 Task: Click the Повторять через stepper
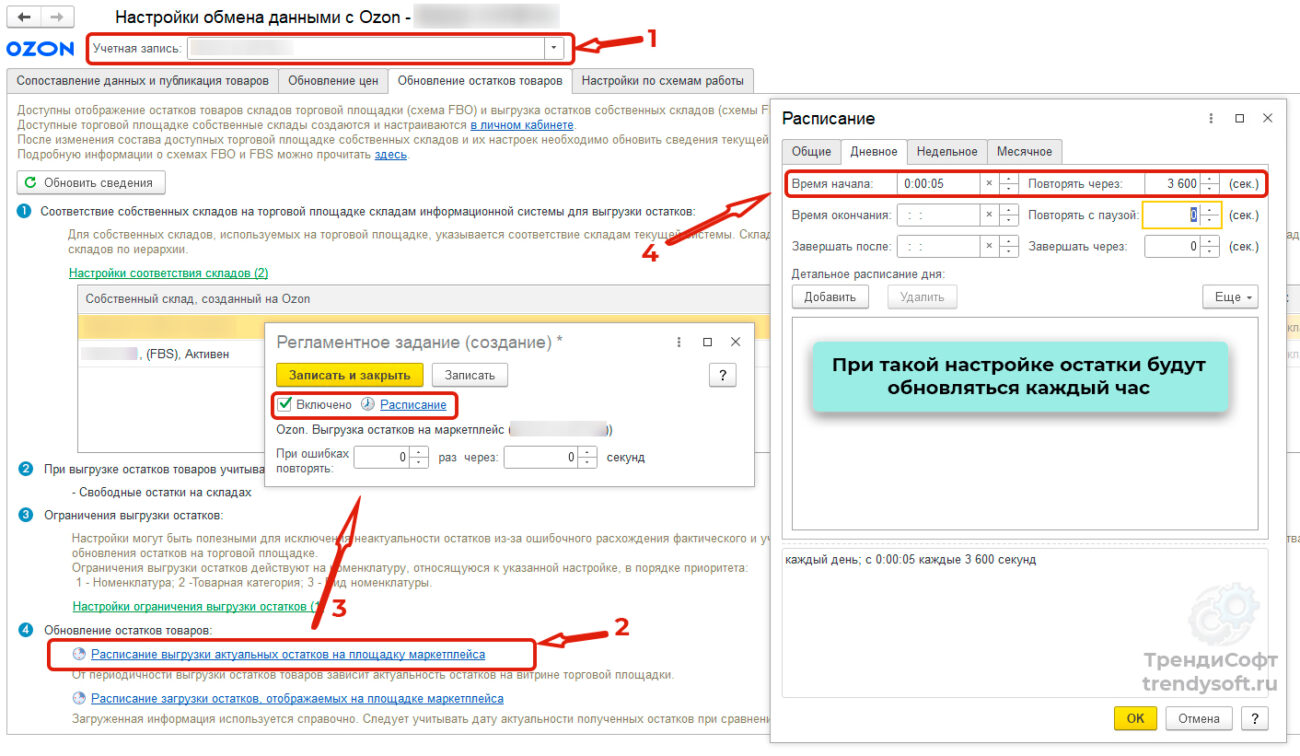click(x=1211, y=184)
